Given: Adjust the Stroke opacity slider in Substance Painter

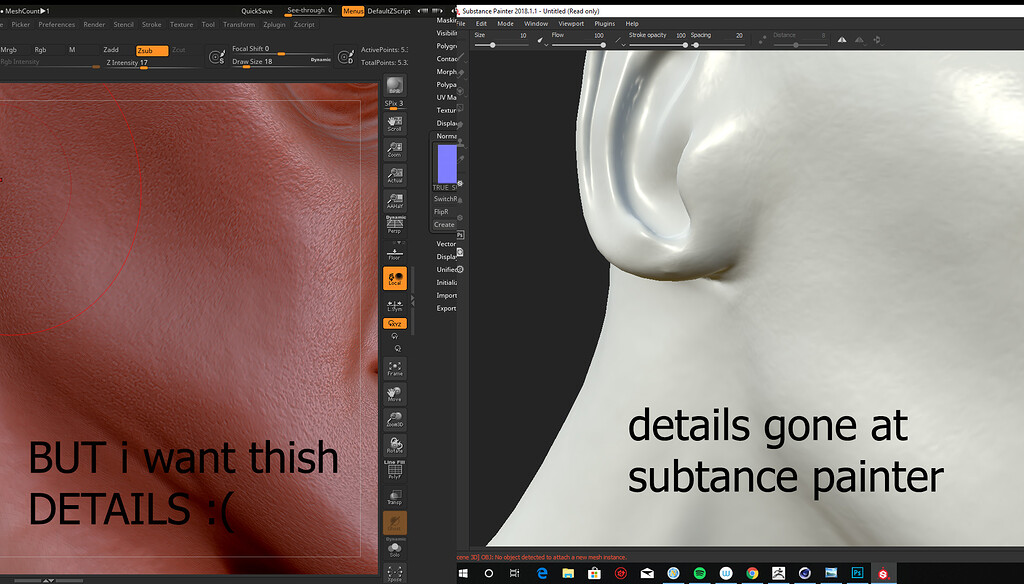Looking at the screenshot, I should (658, 45).
